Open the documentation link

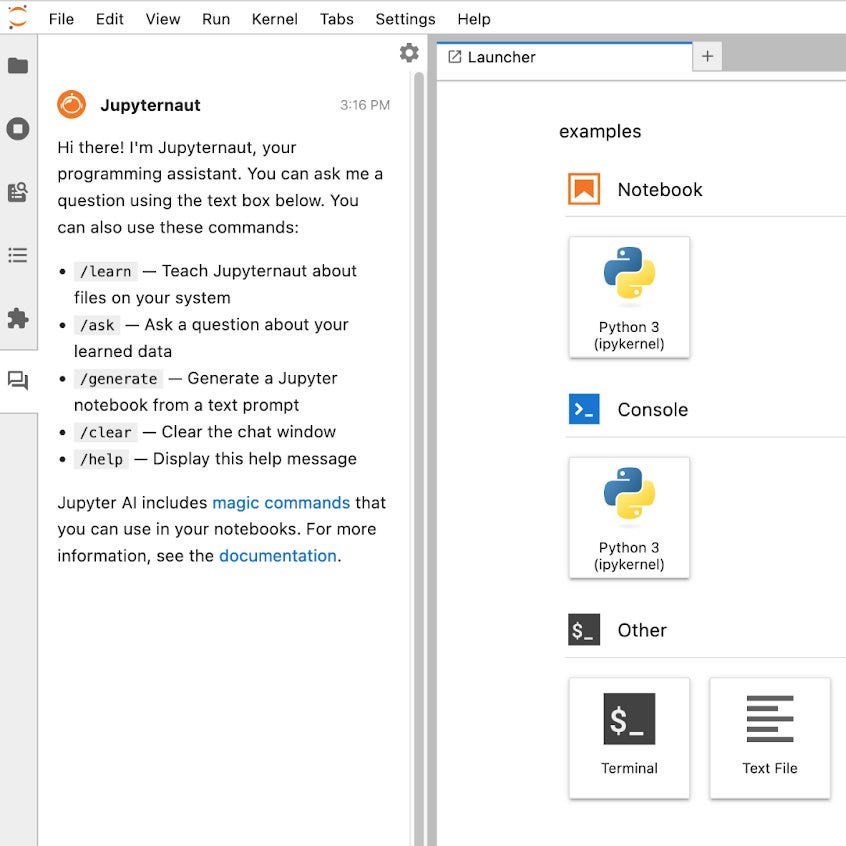point(278,556)
